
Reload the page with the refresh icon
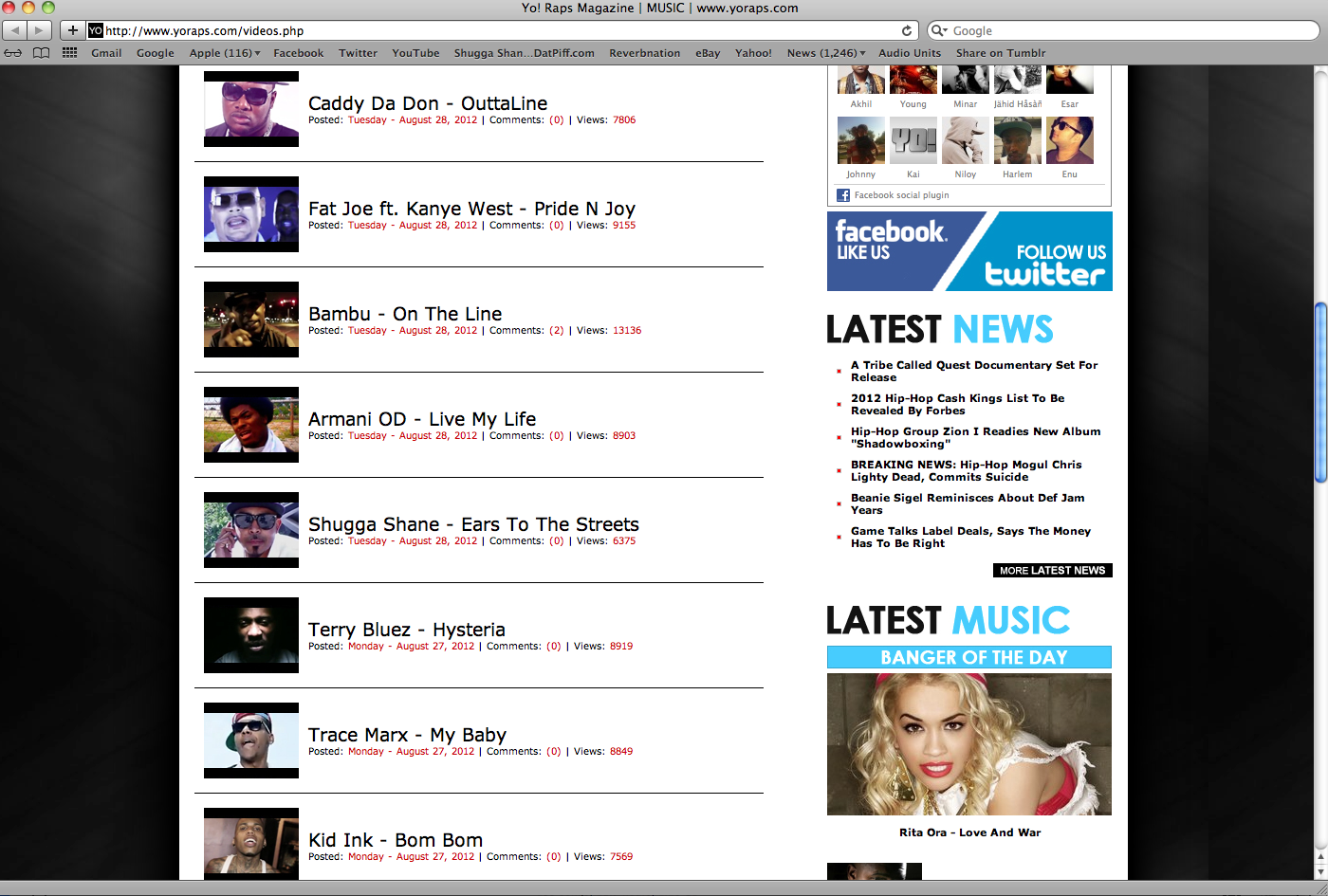(x=907, y=30)
